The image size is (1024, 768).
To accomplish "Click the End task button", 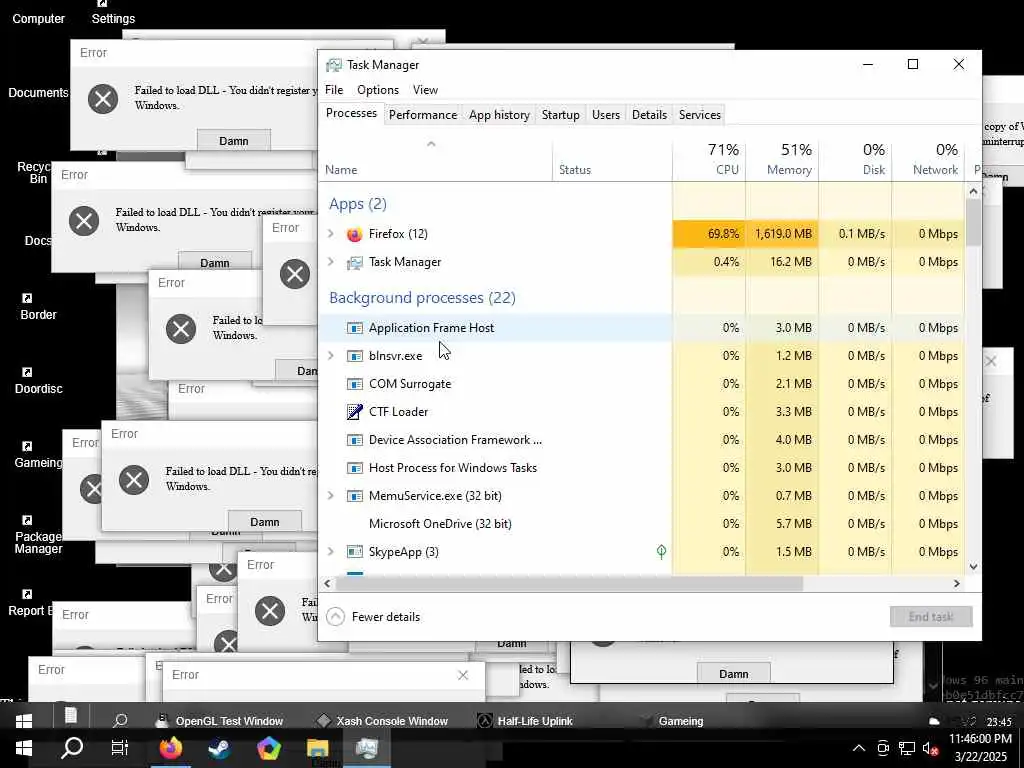I will tap(931, 616).
